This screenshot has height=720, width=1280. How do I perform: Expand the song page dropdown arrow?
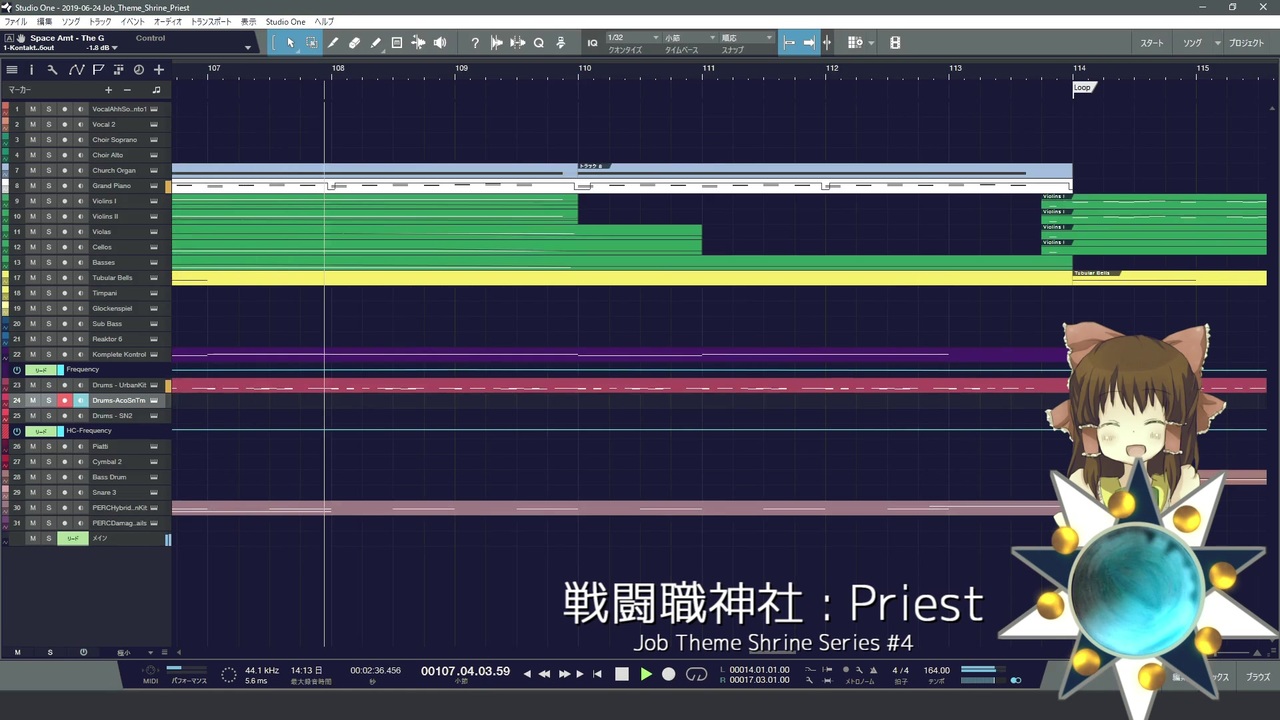(x=1217, y=43)
